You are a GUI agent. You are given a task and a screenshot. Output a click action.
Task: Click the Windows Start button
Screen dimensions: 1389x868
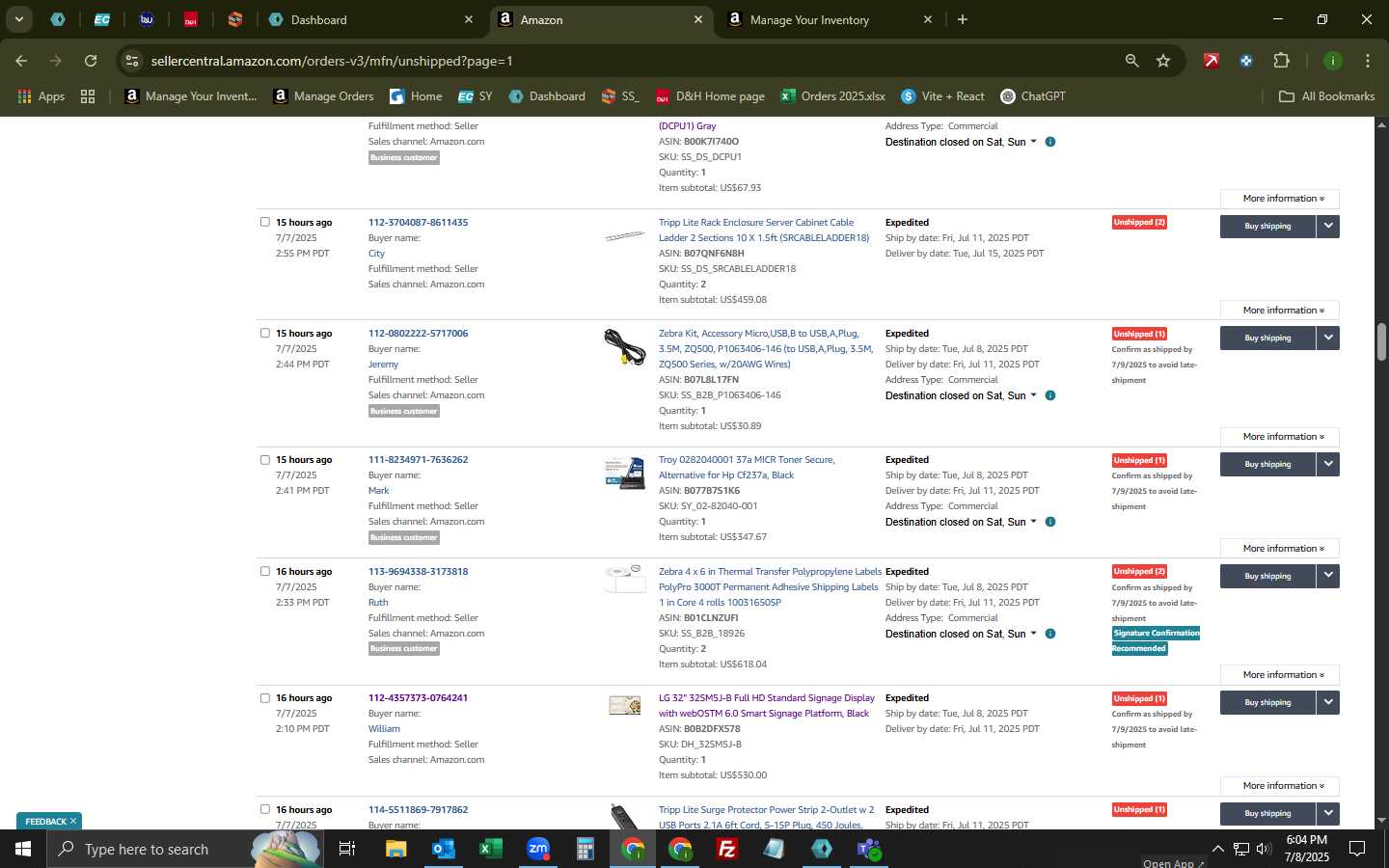pyautogui.click(x=23, y=849)
